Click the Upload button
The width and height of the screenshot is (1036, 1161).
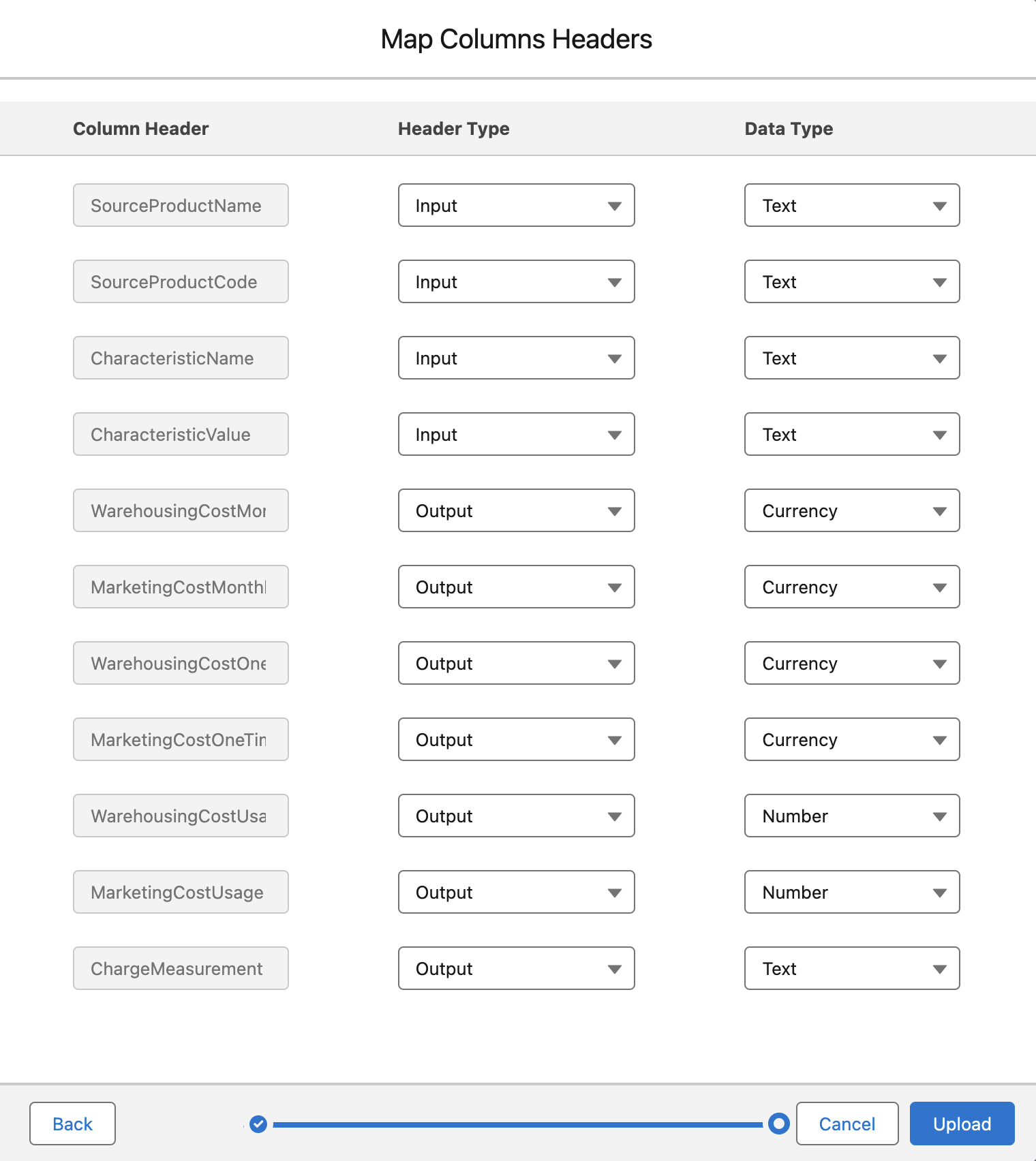pyautogui.click(x=962, y=1124)
